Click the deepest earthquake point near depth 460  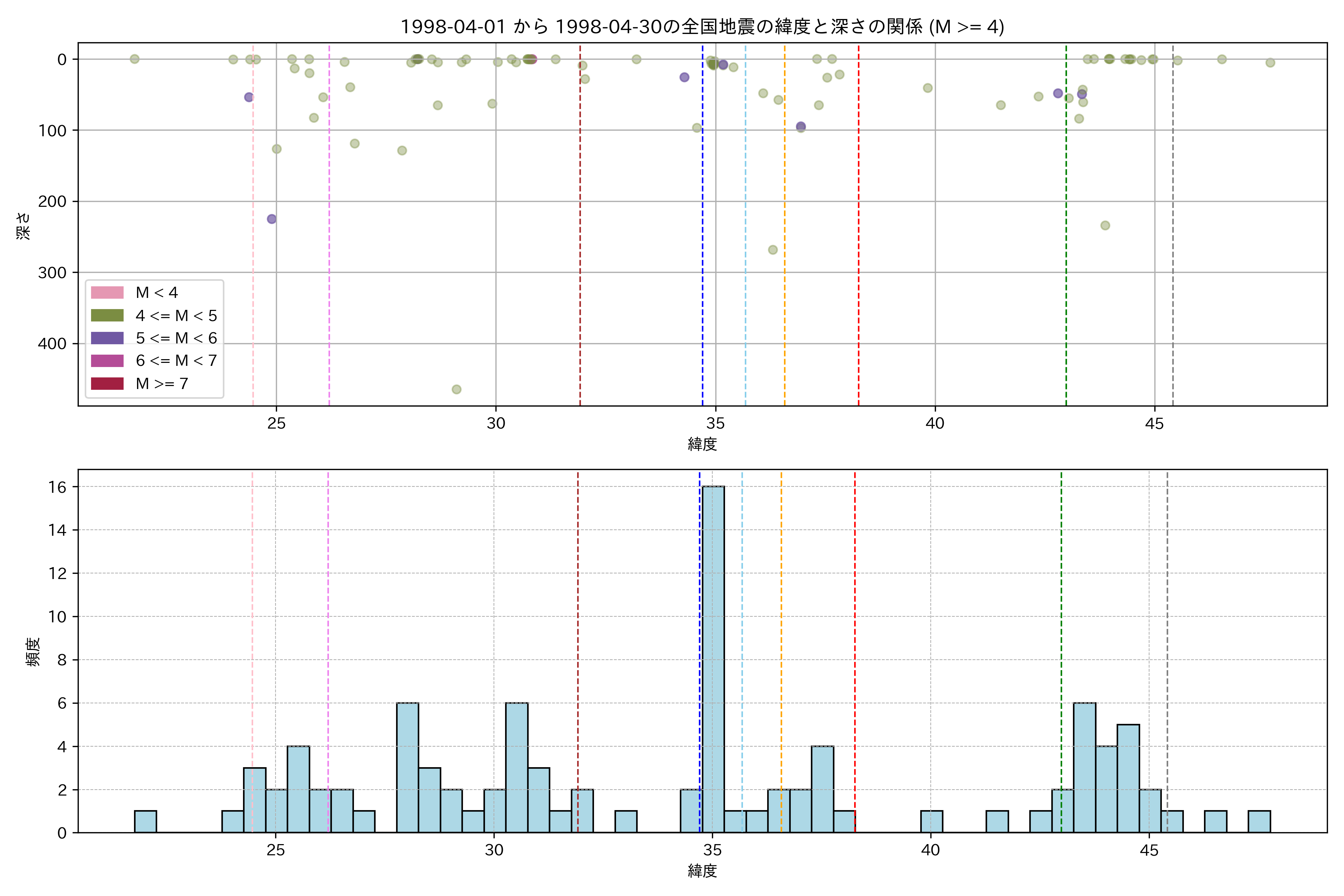[x=457, y=390]
